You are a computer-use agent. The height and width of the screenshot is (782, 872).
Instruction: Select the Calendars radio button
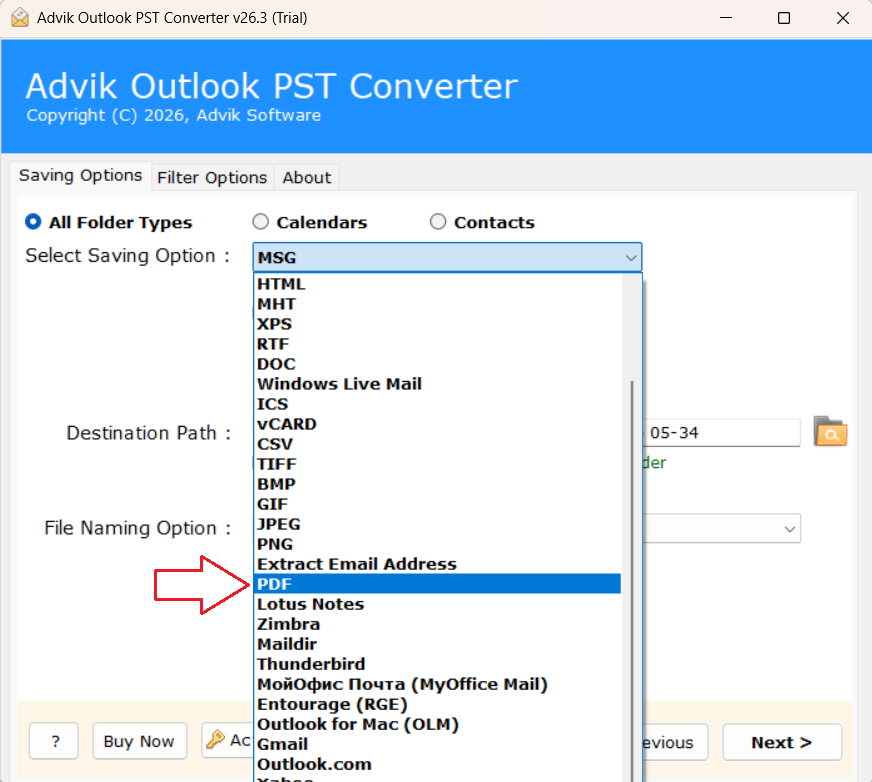click(x=260, y=222)
